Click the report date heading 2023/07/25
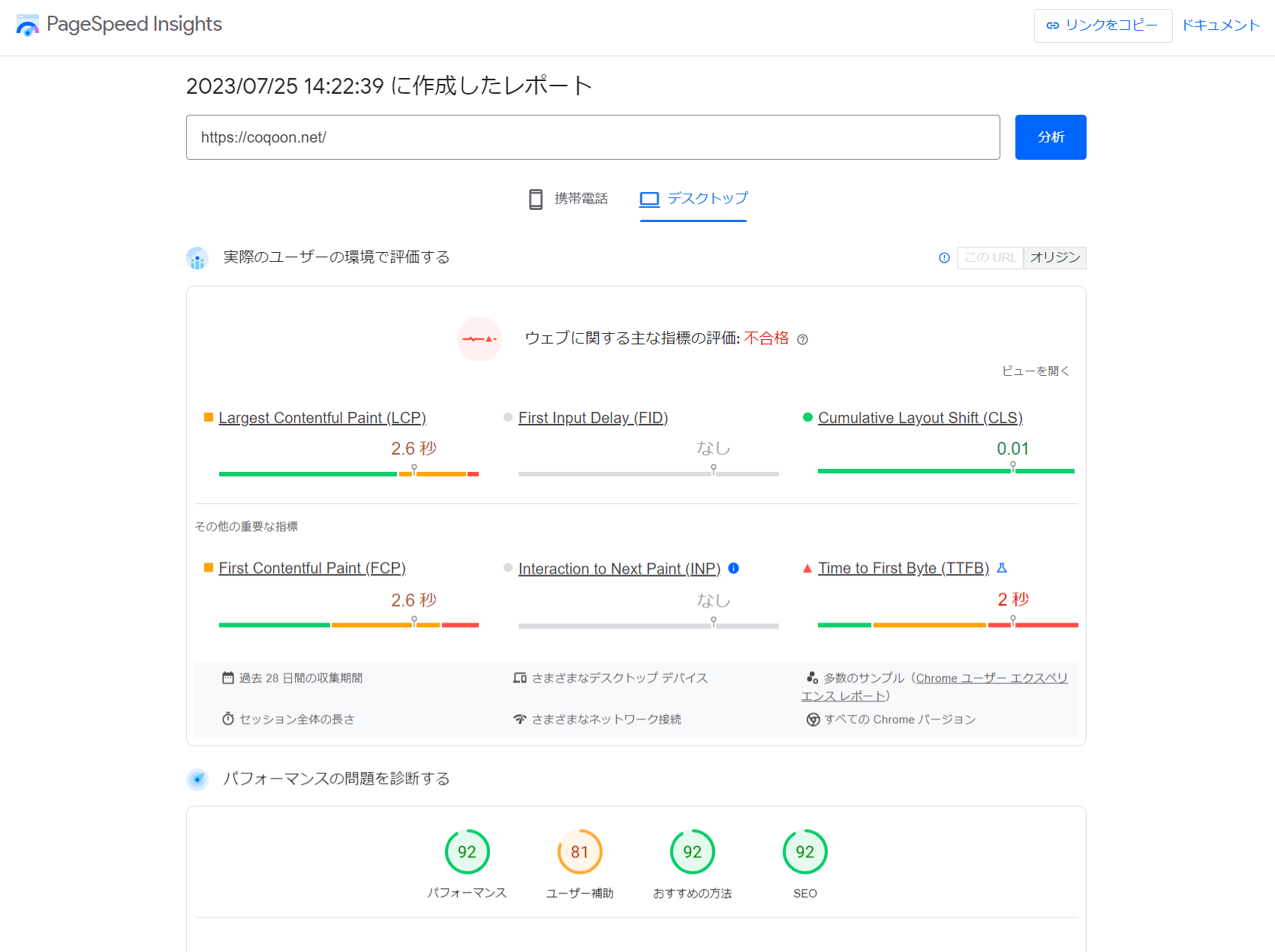 pyautogui.click(x=389, y=86)
